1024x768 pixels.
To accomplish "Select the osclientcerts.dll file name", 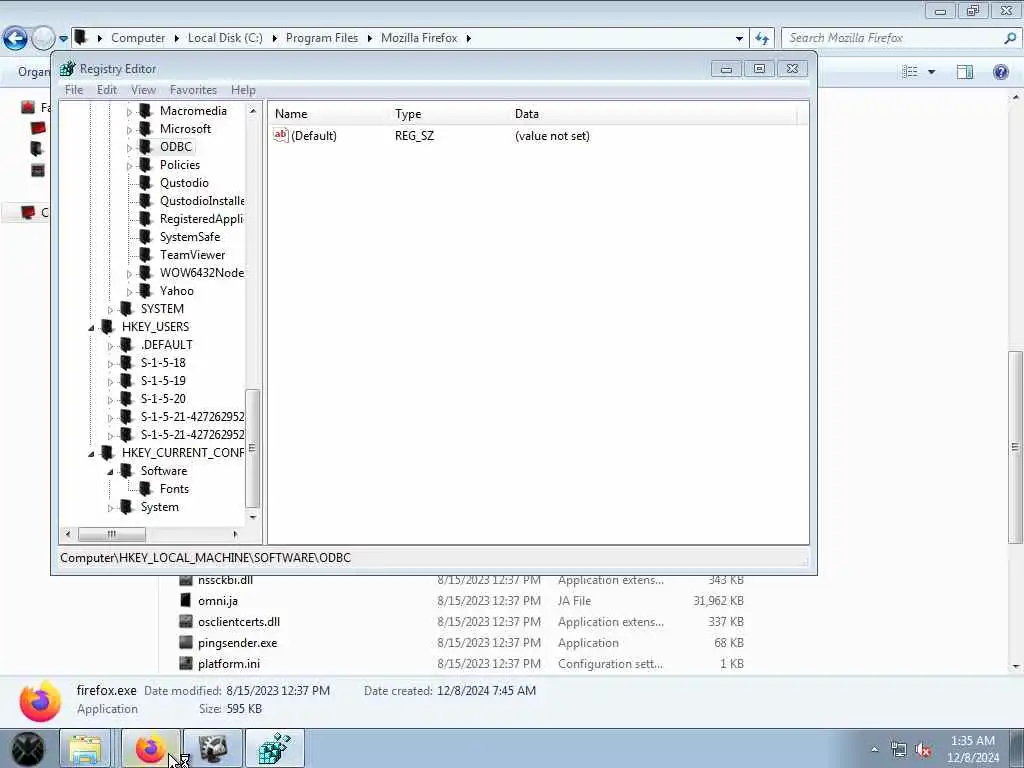I will 239,622.
